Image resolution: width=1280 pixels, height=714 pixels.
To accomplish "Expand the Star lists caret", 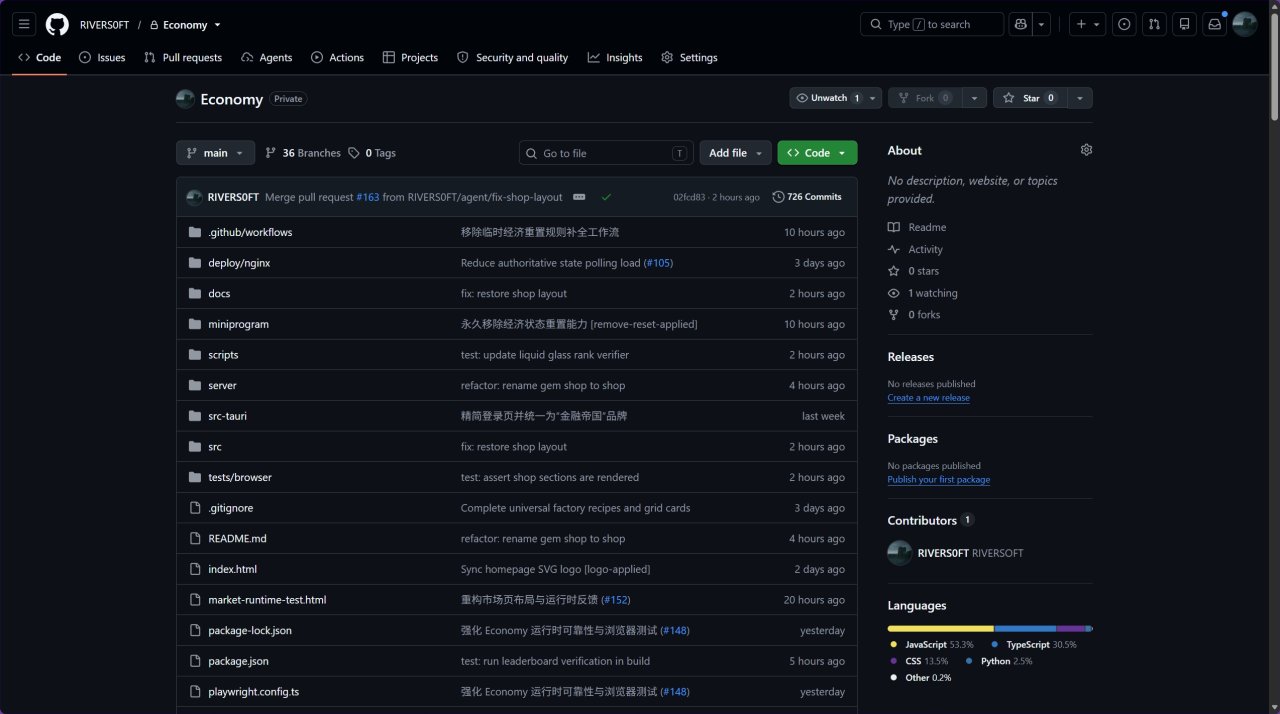I will (1080, 98).
